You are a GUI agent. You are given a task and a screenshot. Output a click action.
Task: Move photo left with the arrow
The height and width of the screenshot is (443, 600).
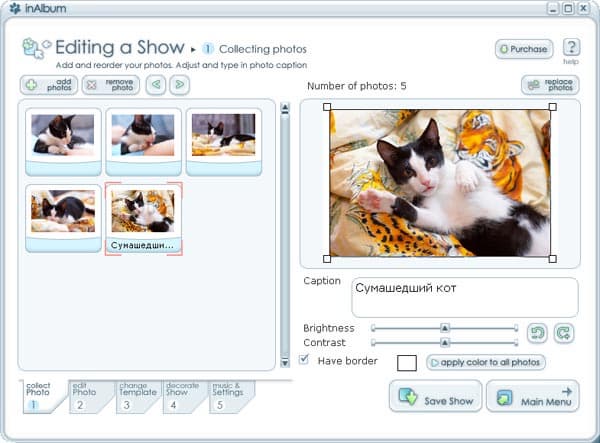[x=156, y=85]
